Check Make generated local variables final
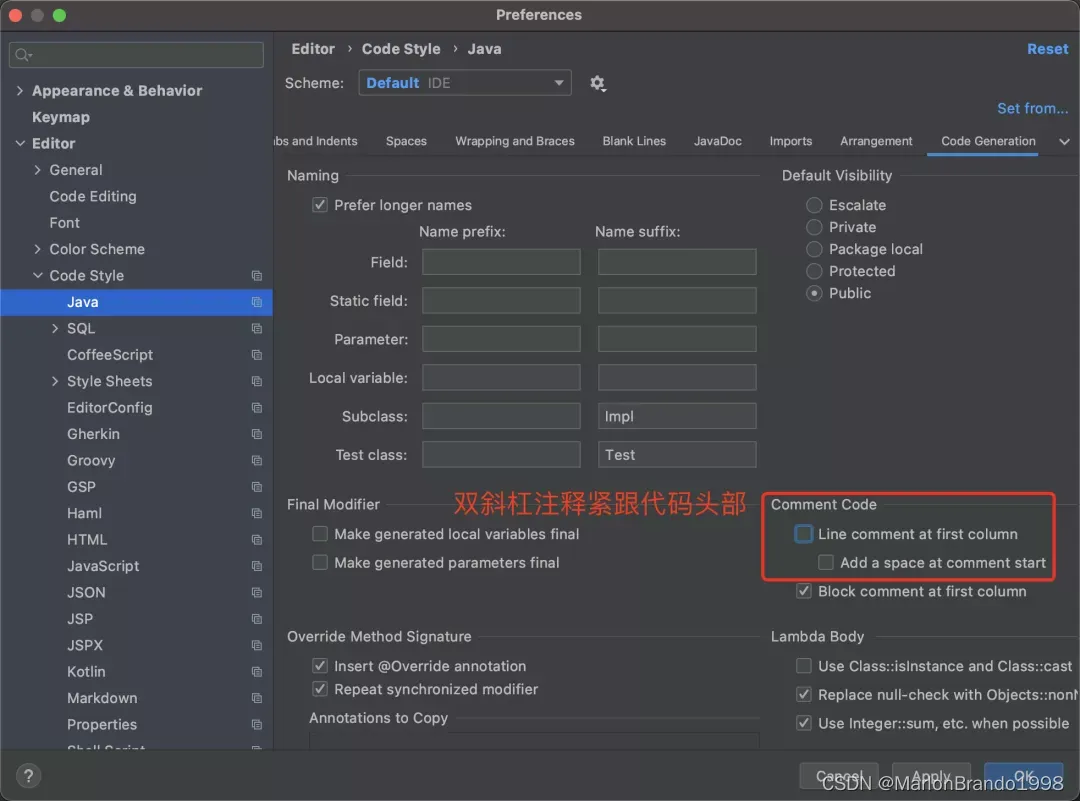 click(x=320, y=534)
